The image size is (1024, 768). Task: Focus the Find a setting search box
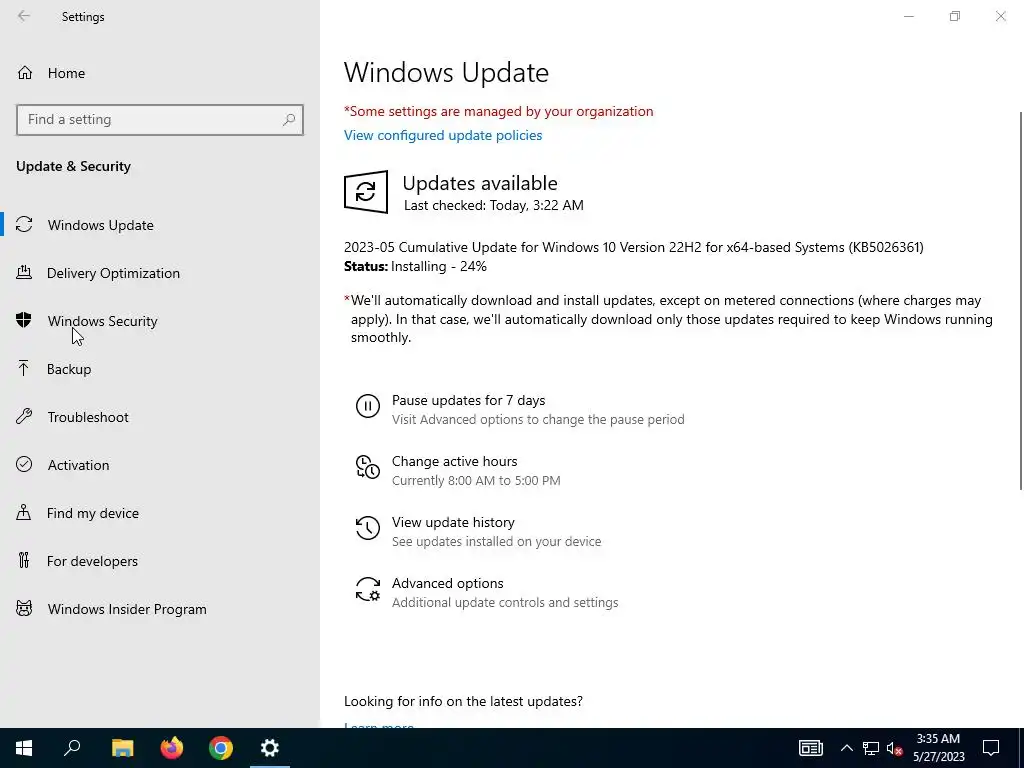(x=160, y=120)
